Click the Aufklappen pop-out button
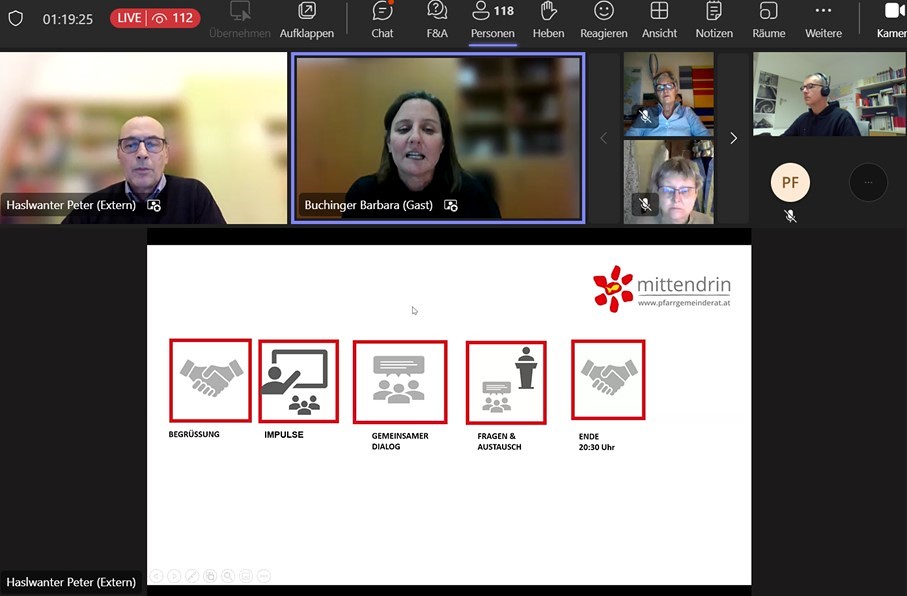907x596 pixels. pos(307,20)
